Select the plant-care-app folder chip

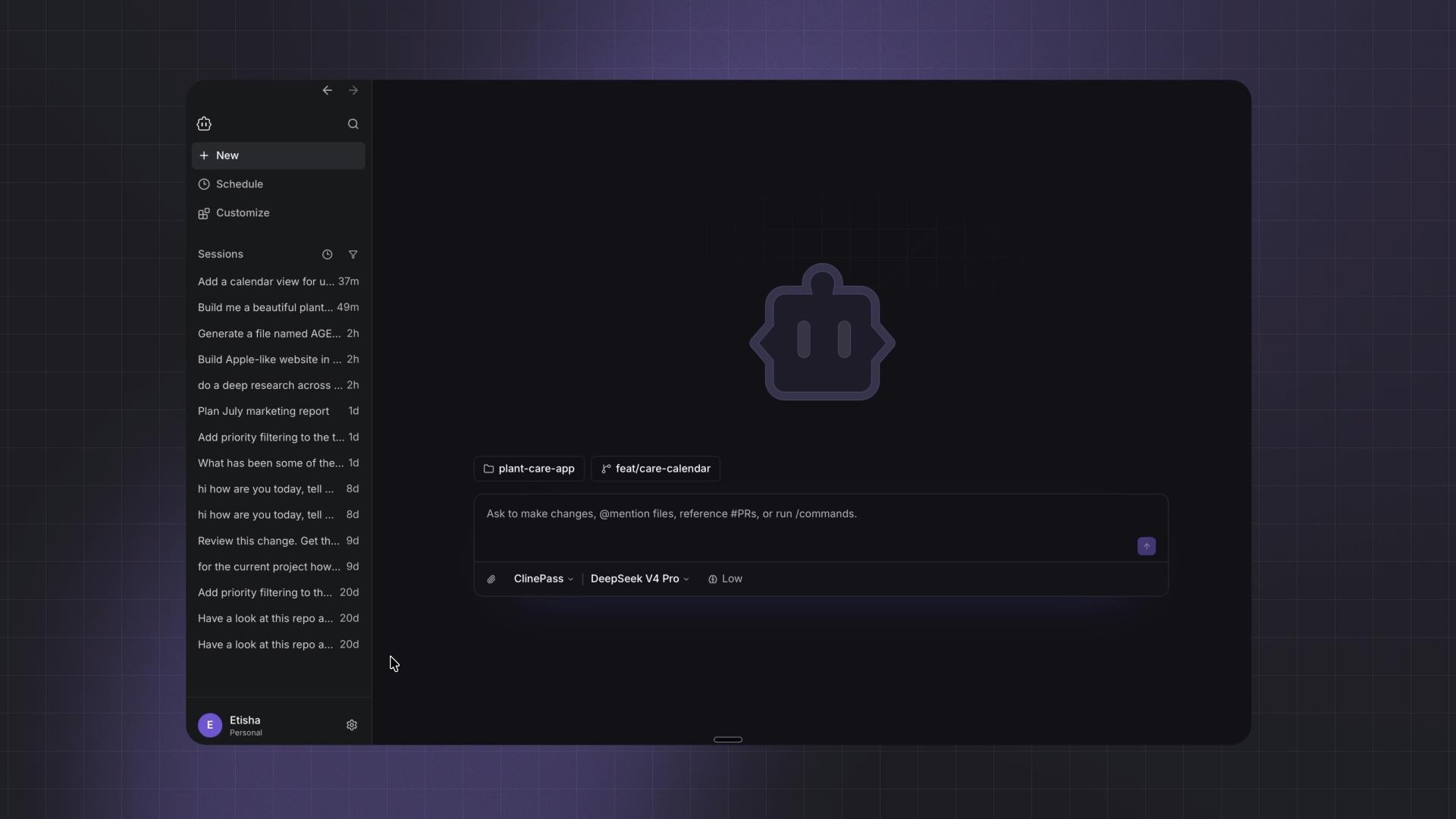coord(529,469)
